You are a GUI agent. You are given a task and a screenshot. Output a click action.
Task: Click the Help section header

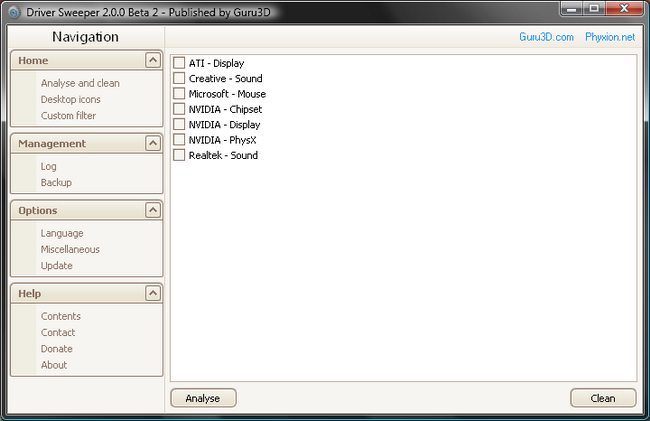pos(86,293)
